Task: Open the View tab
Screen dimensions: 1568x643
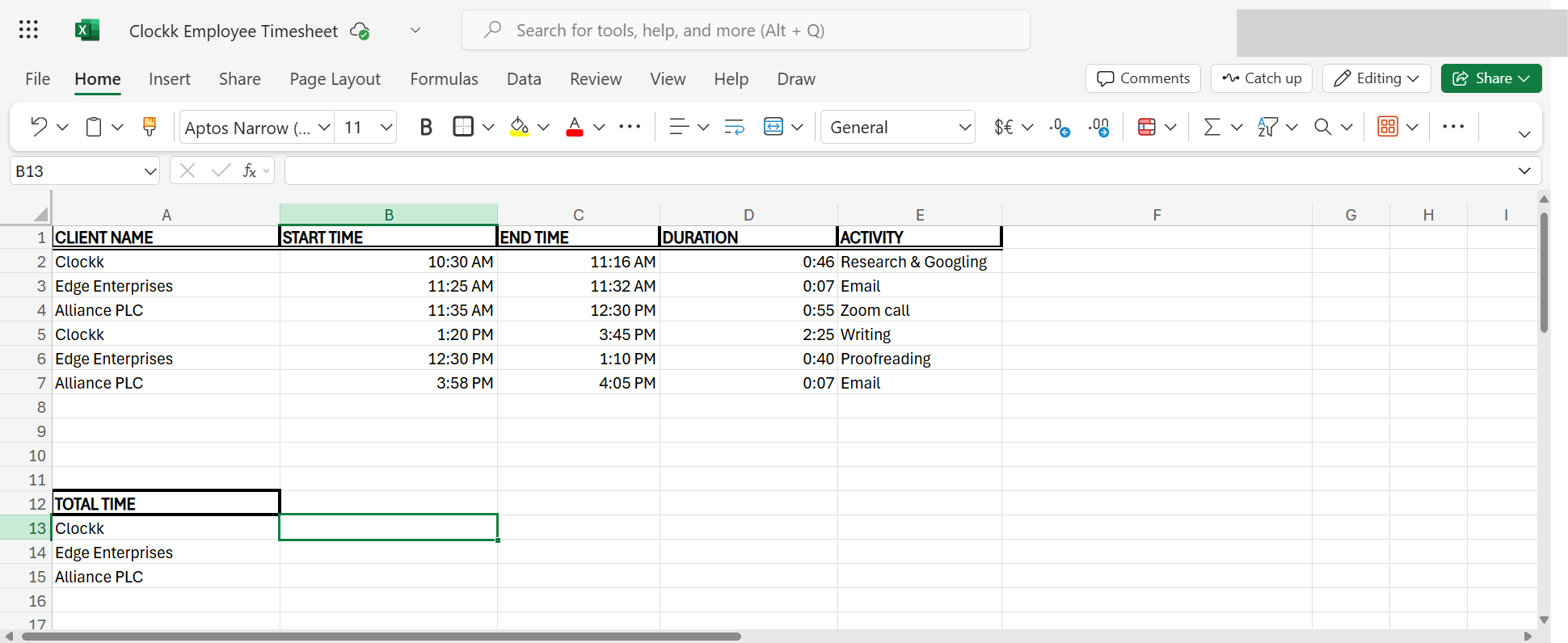Action: (x=668, y=79)
